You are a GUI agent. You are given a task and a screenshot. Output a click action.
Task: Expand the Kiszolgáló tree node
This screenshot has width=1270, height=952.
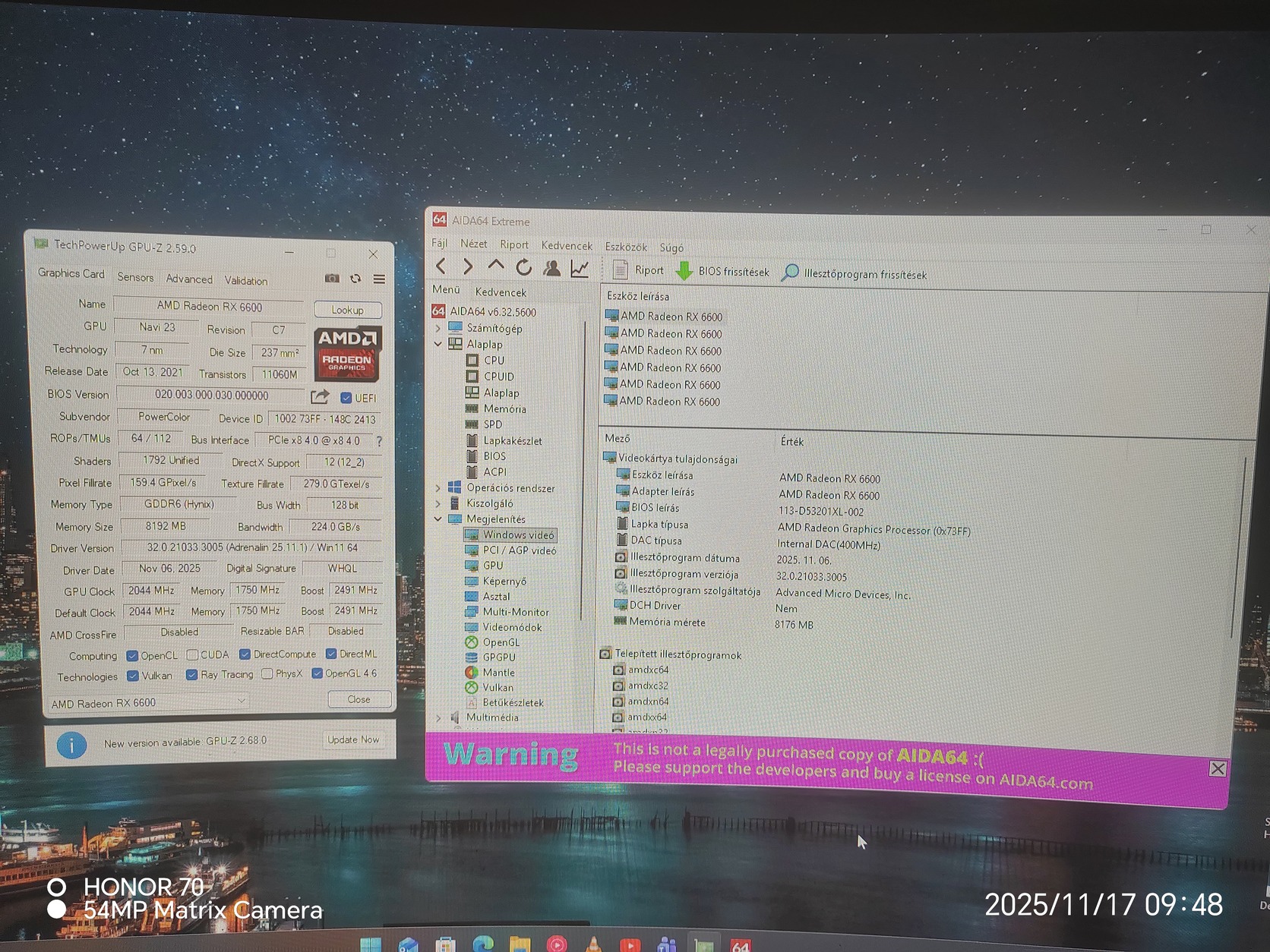point(438,503)
